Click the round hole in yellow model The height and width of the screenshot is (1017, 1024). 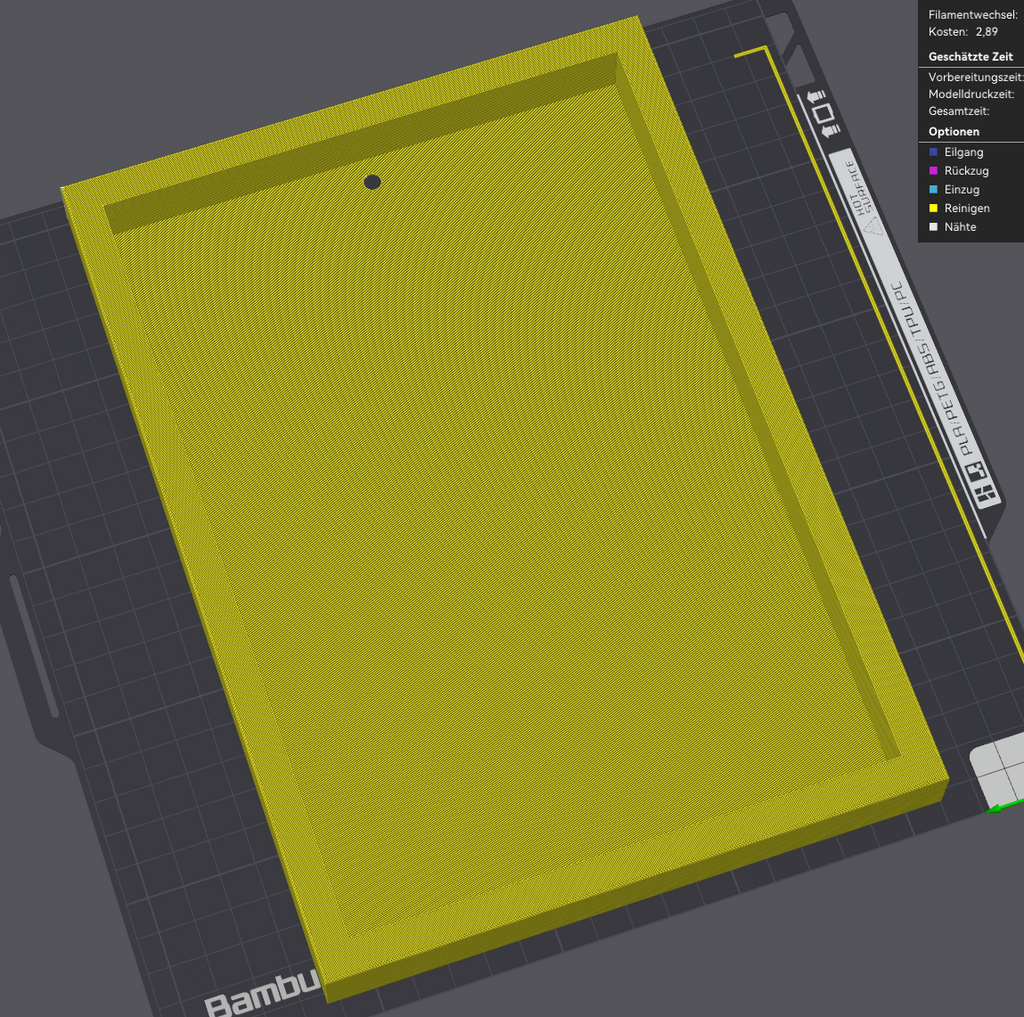372,182
